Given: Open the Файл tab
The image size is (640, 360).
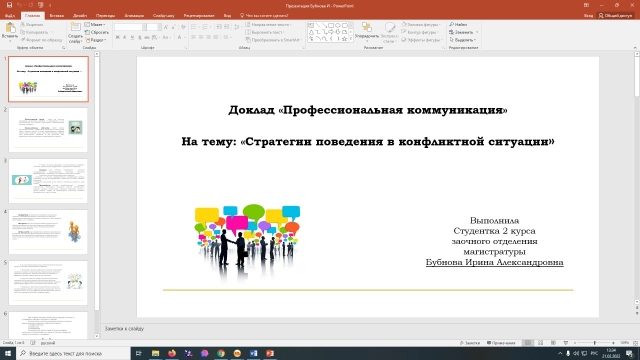Looking at the screenshot, I should [x=10, y=16].
